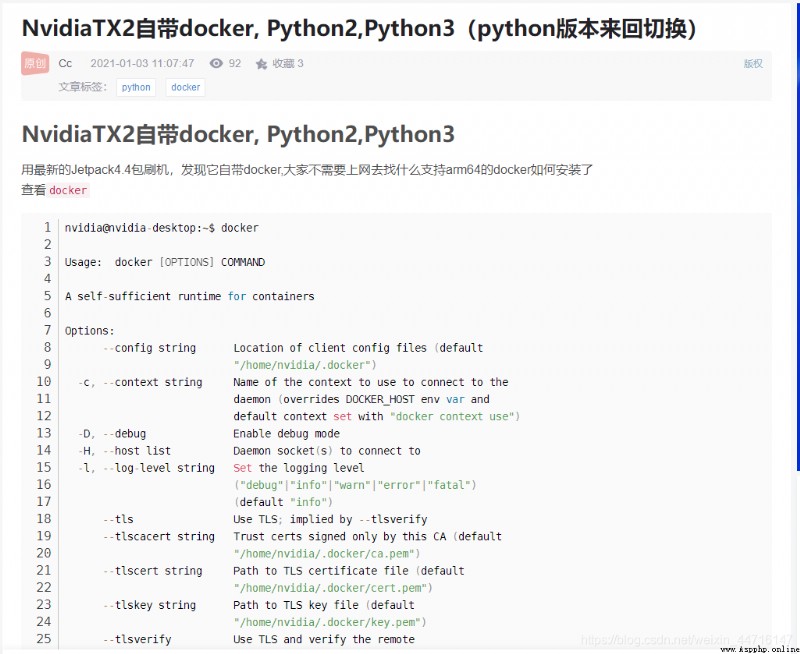
Task: Click the view count 92
Action: point(235,63)
